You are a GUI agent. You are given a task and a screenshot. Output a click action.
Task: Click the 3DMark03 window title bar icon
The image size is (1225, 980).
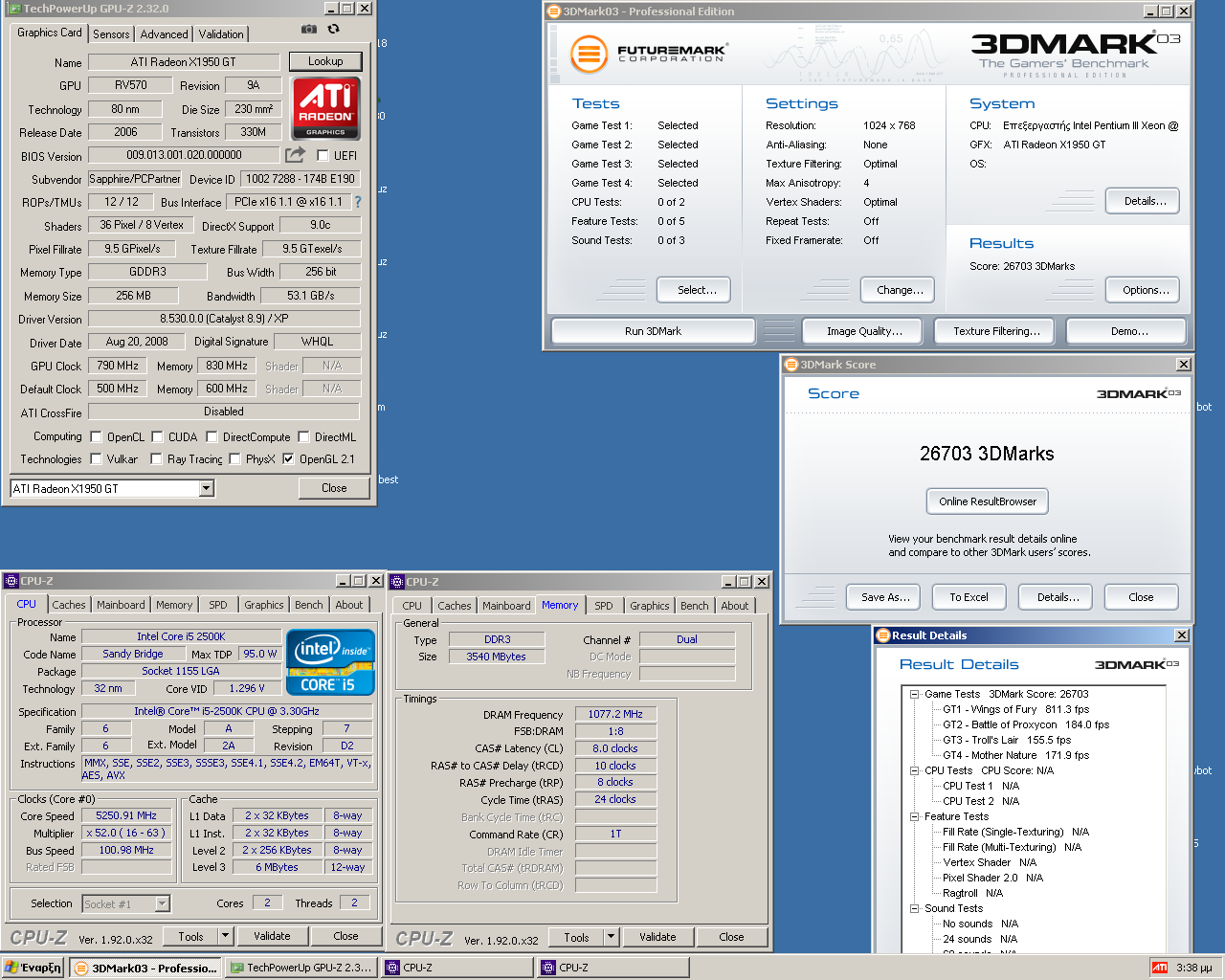tap(554, 11)
